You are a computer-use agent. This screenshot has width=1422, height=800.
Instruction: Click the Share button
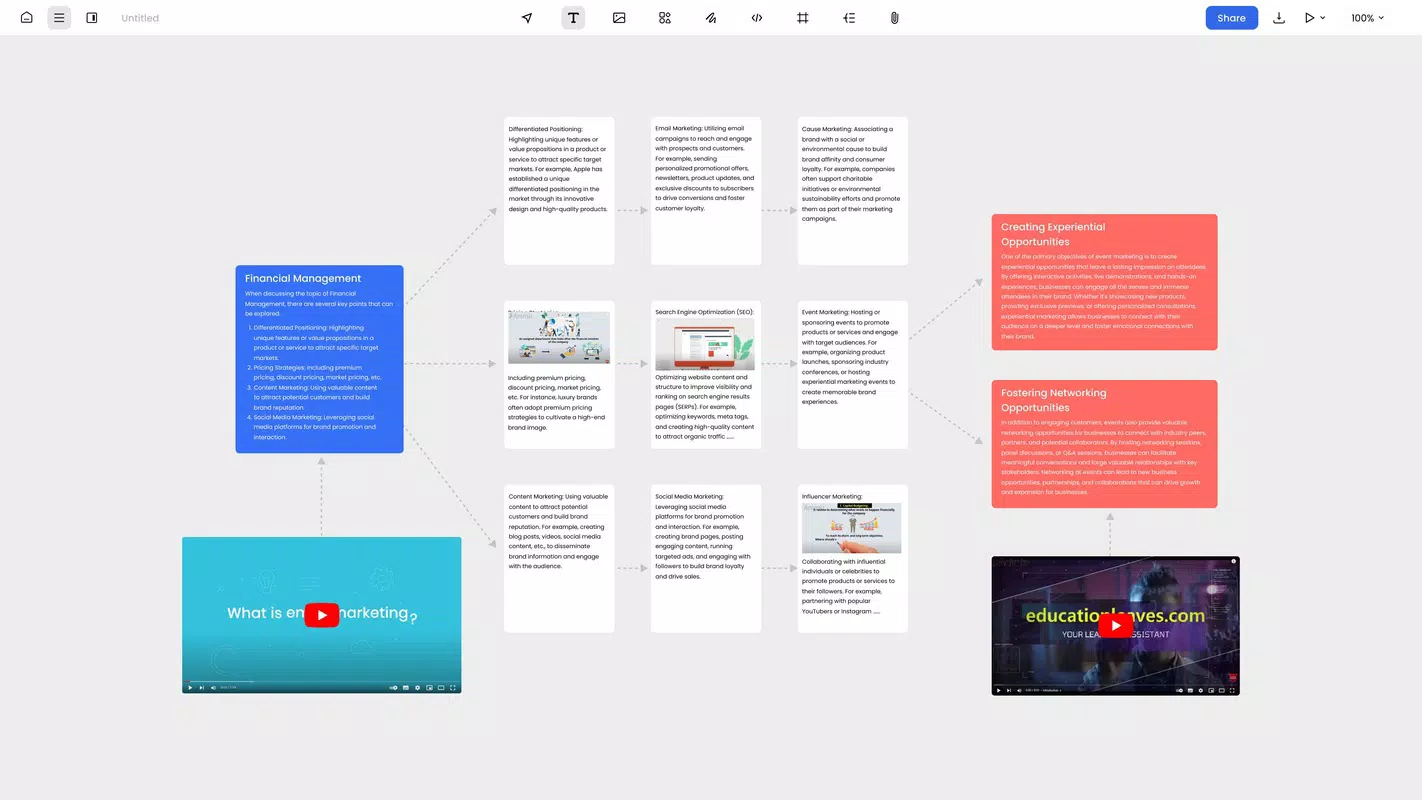coord(1231,18)
